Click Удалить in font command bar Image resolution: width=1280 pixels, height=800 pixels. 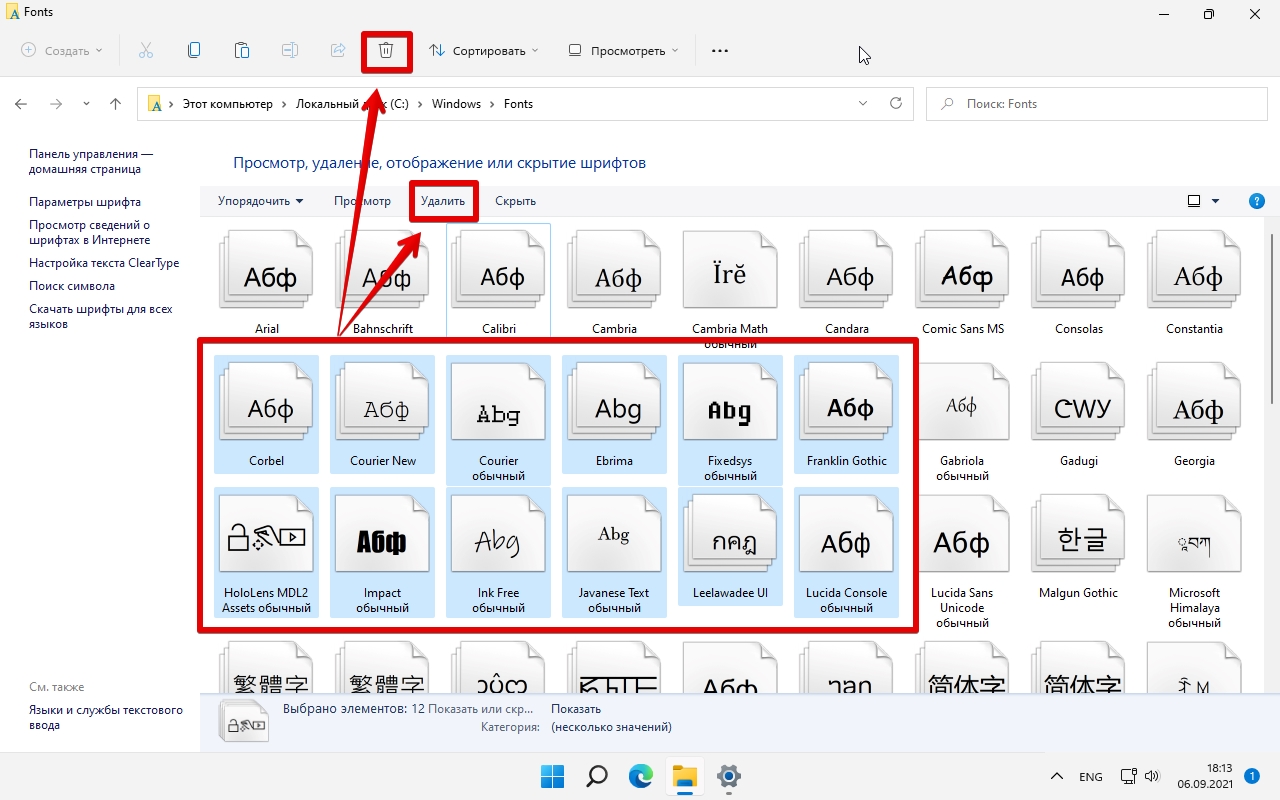pos(443,201)
